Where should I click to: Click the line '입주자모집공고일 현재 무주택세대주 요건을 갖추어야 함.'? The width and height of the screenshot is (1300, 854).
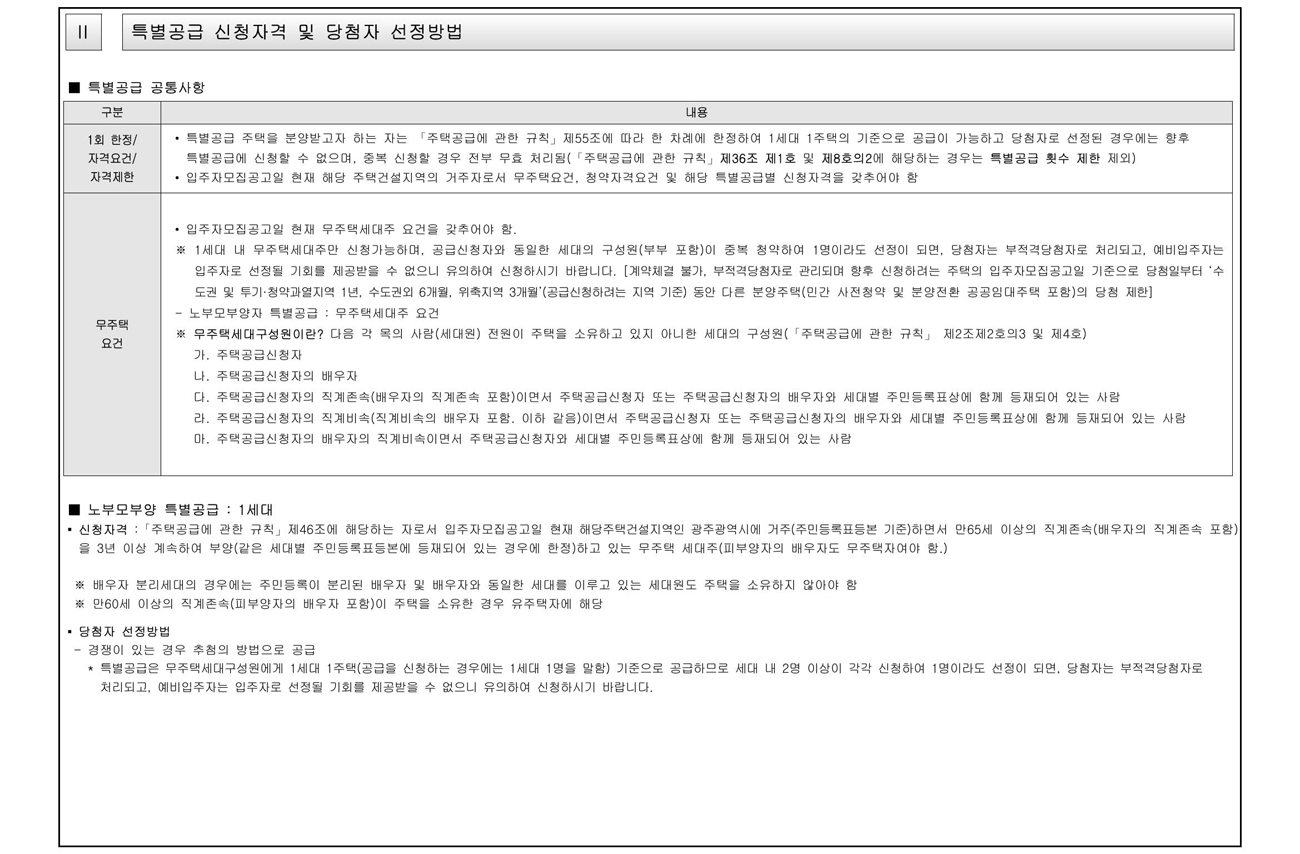(345, 230)
